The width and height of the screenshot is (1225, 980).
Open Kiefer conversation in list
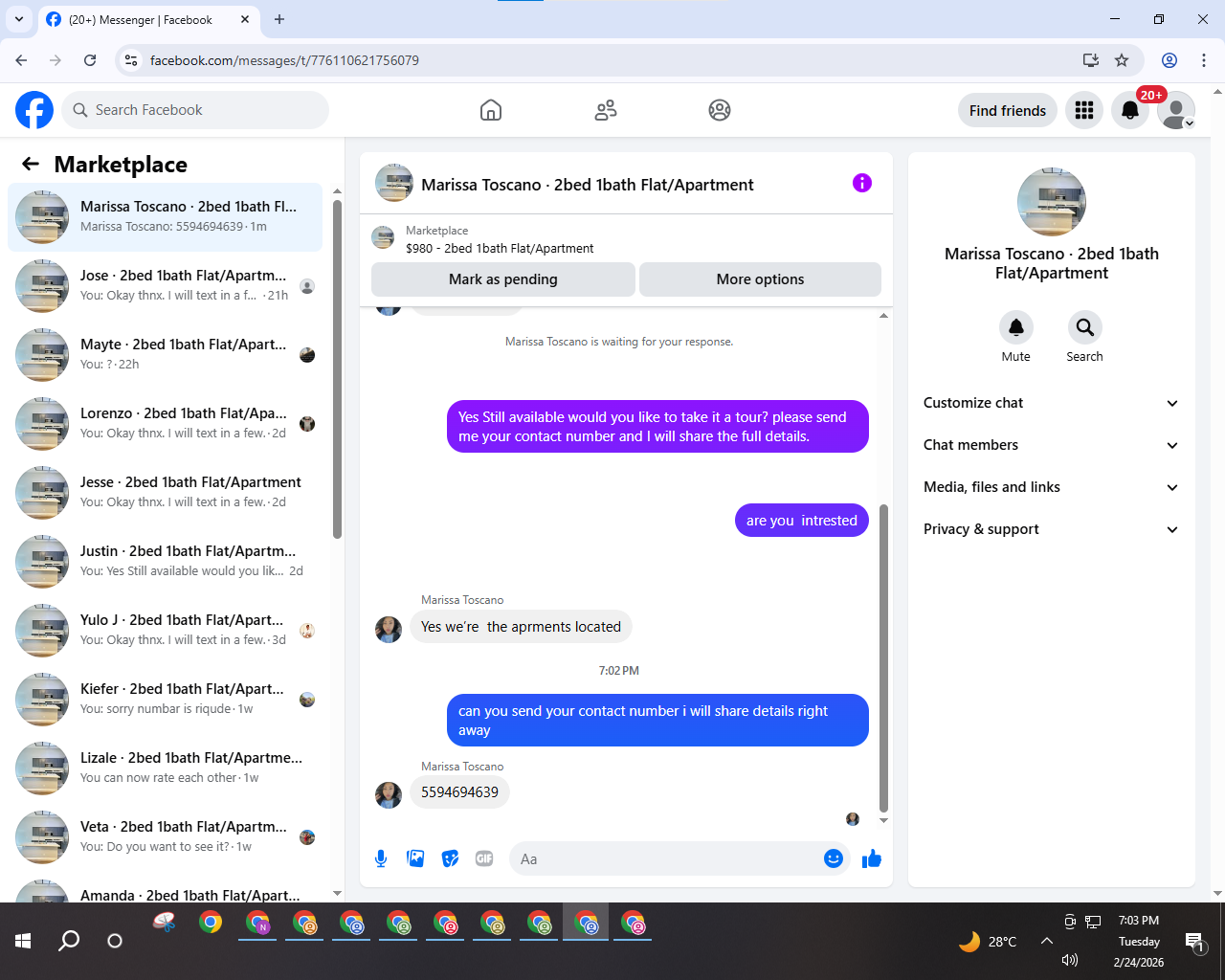pos(165,700)
